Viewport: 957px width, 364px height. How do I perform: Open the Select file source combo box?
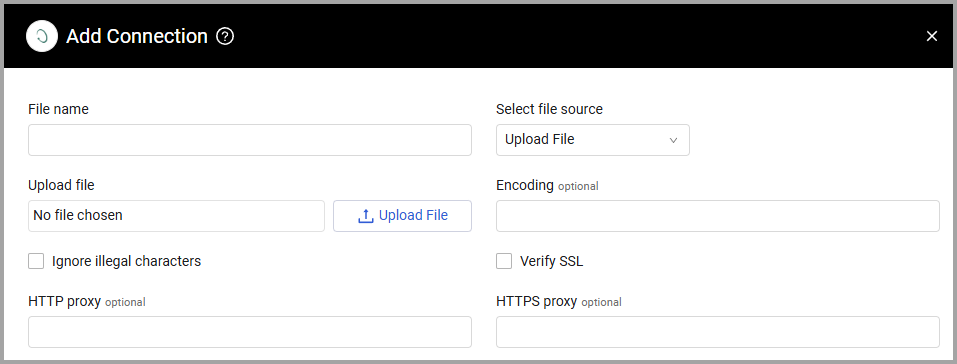[x=593, y=140]
